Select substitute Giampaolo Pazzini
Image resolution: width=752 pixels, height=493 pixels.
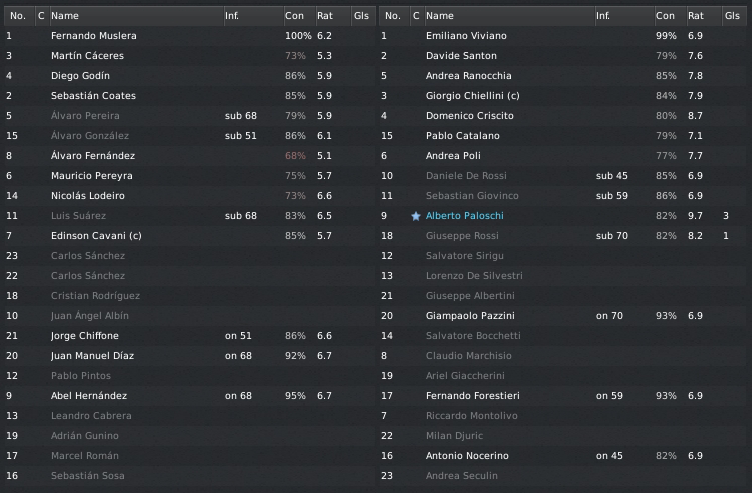pyautogui.click(x=467, y=316)
